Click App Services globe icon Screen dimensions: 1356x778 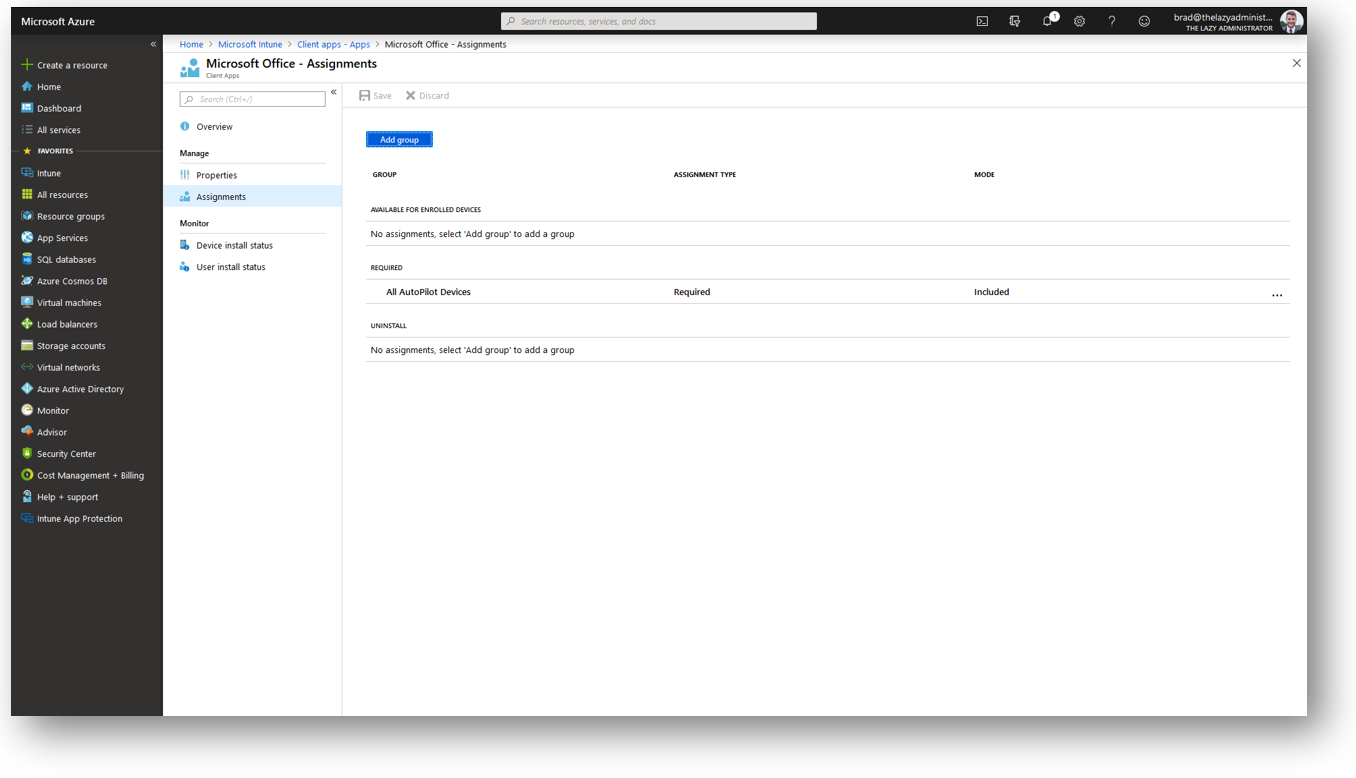click(x=27, y=238)
